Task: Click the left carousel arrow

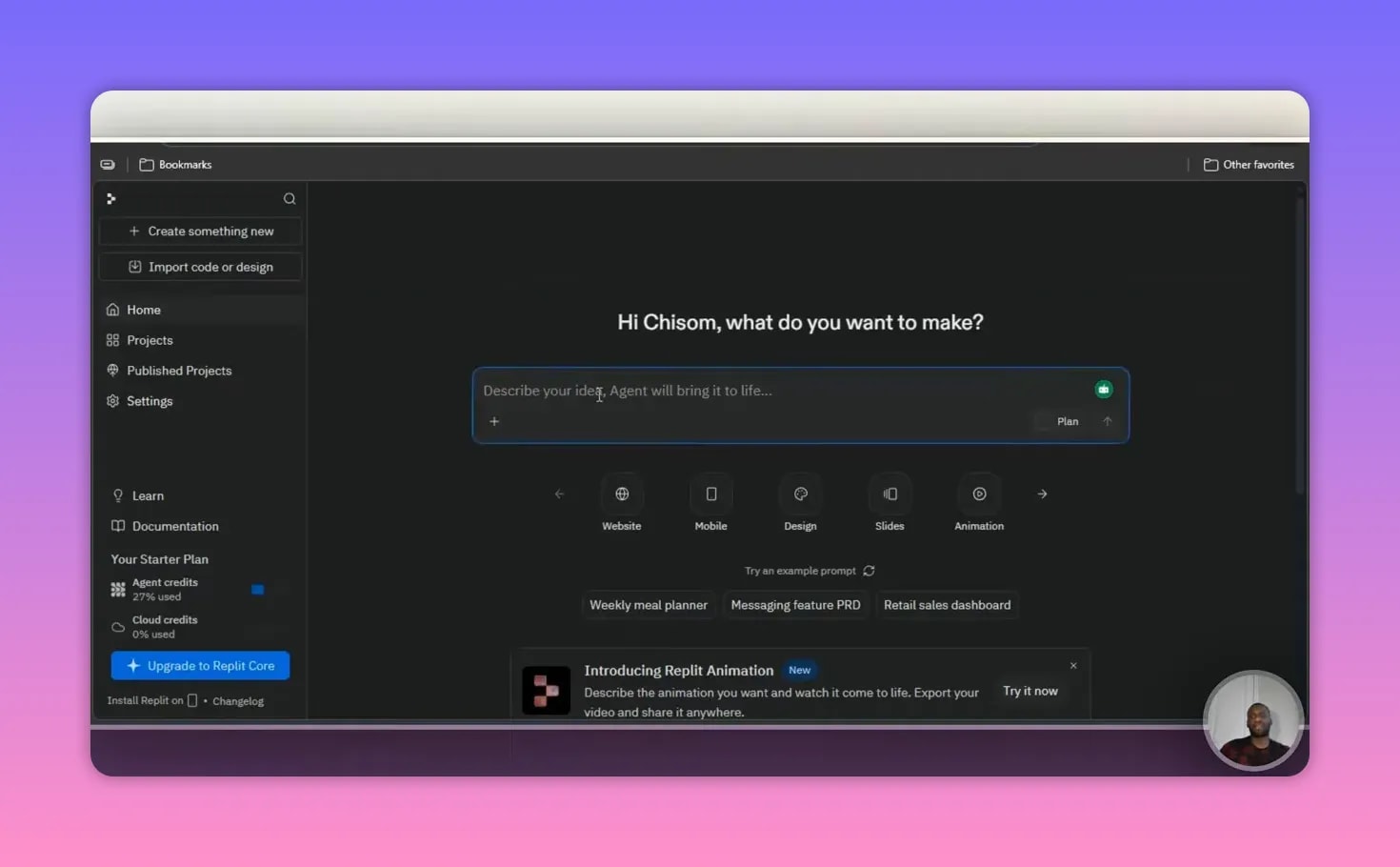Action: (560, 494)
